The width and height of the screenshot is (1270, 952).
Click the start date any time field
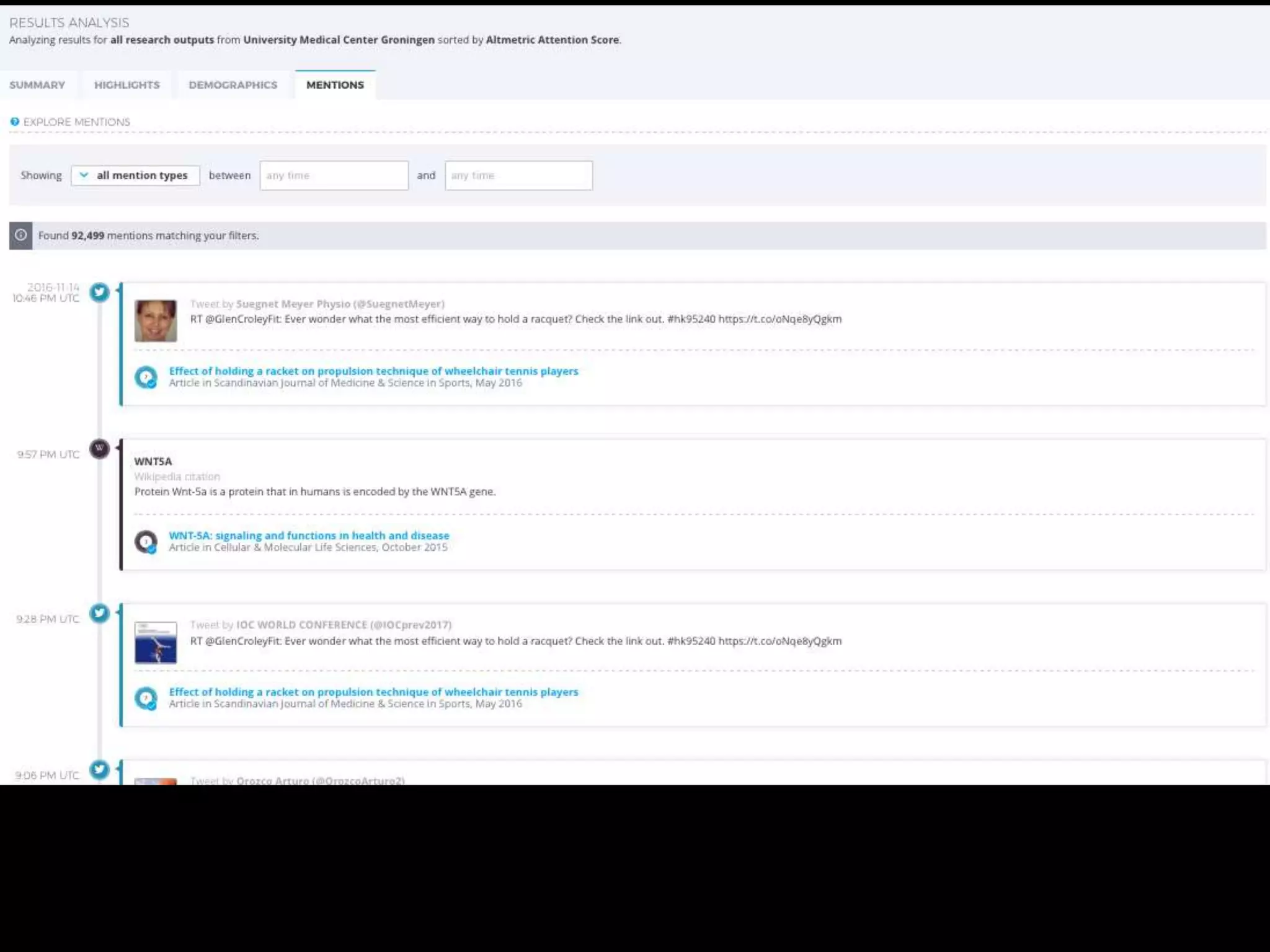tap(334, 175)
